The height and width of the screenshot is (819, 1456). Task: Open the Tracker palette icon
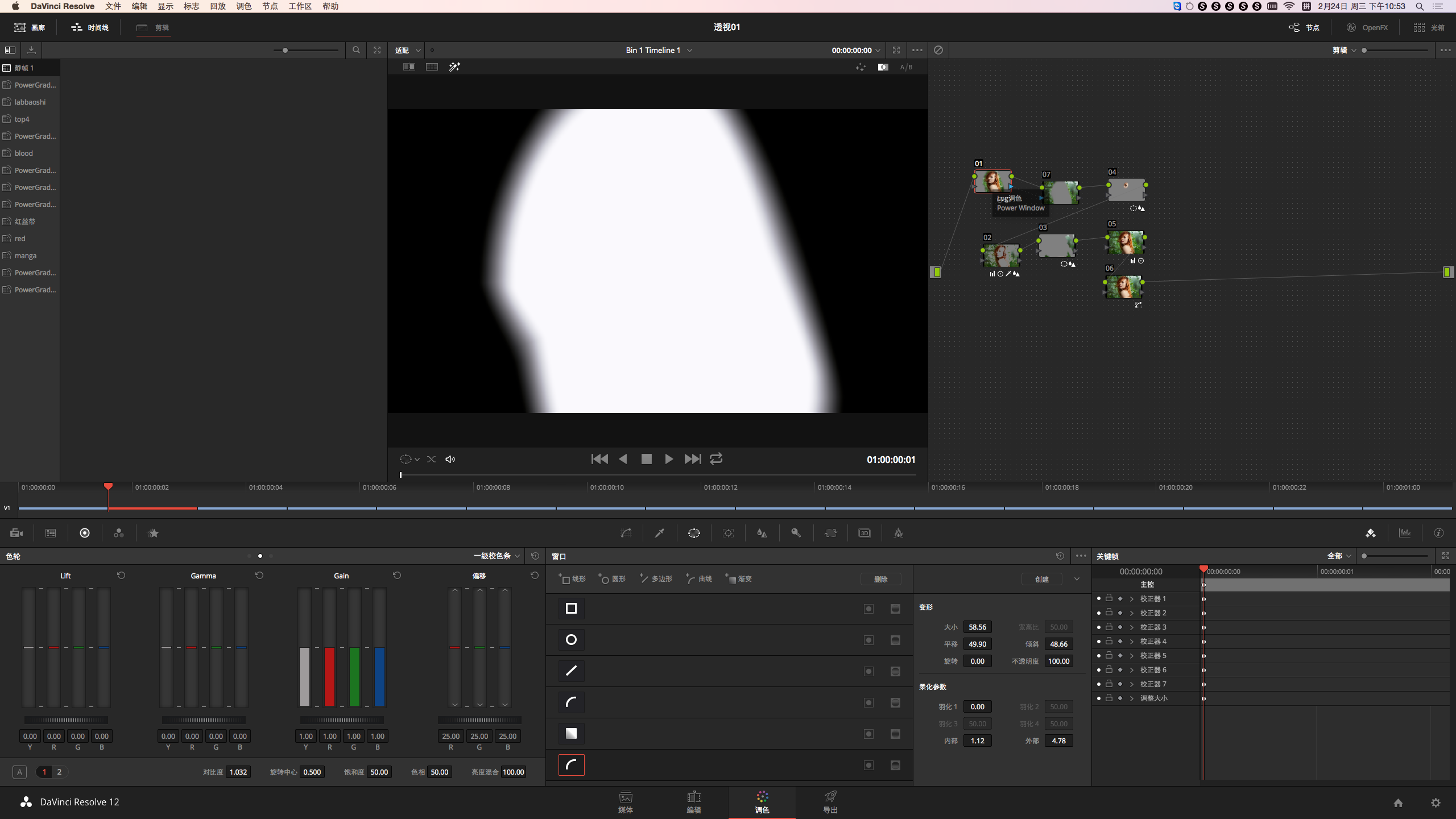pyautogui.click(x=728, y=533)
